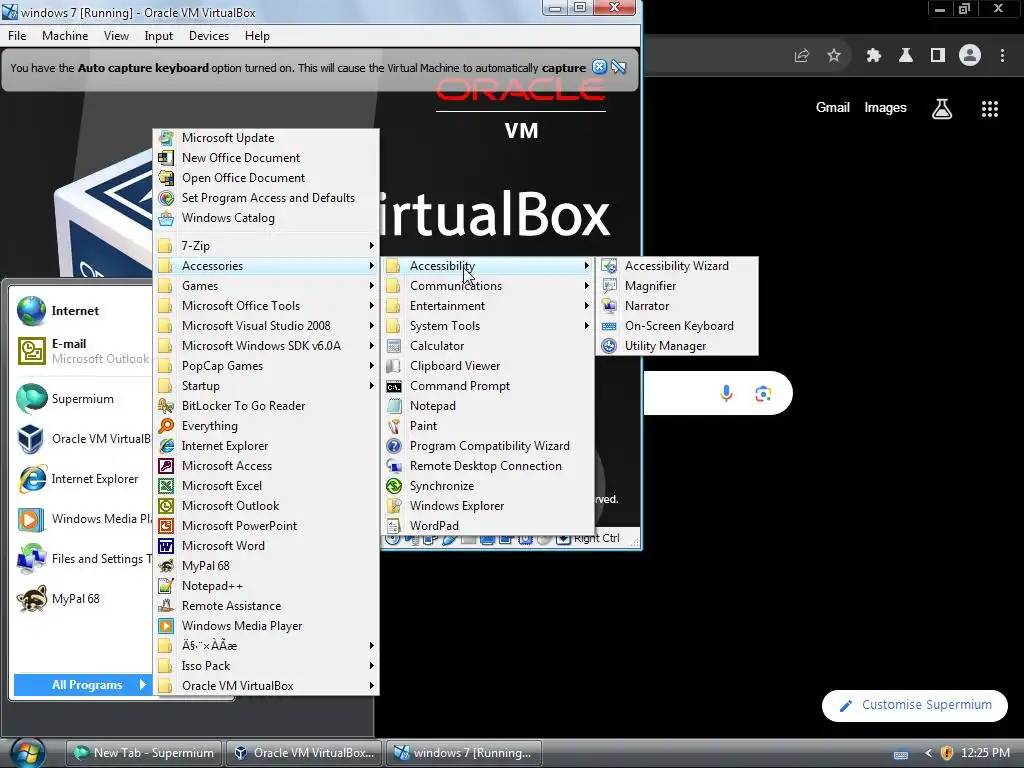This screenshot has width=1024, height=768.
Task: Click the Images link in browser
Action: pos(886,108)
